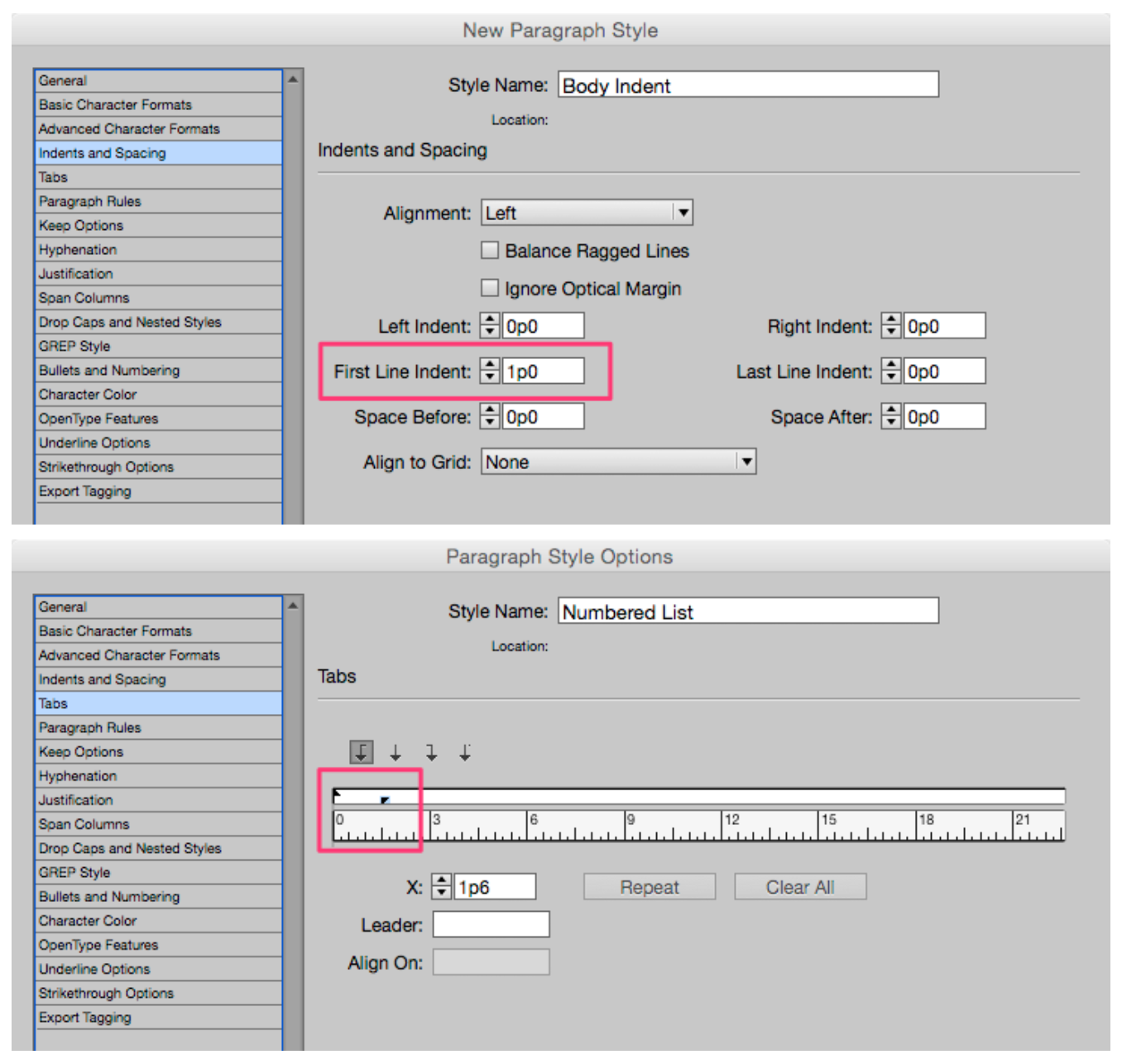This screenshot has width=1122, height=1064.
Task: Click the tab X position stepper arrows
Action: [x=442, y=887]
